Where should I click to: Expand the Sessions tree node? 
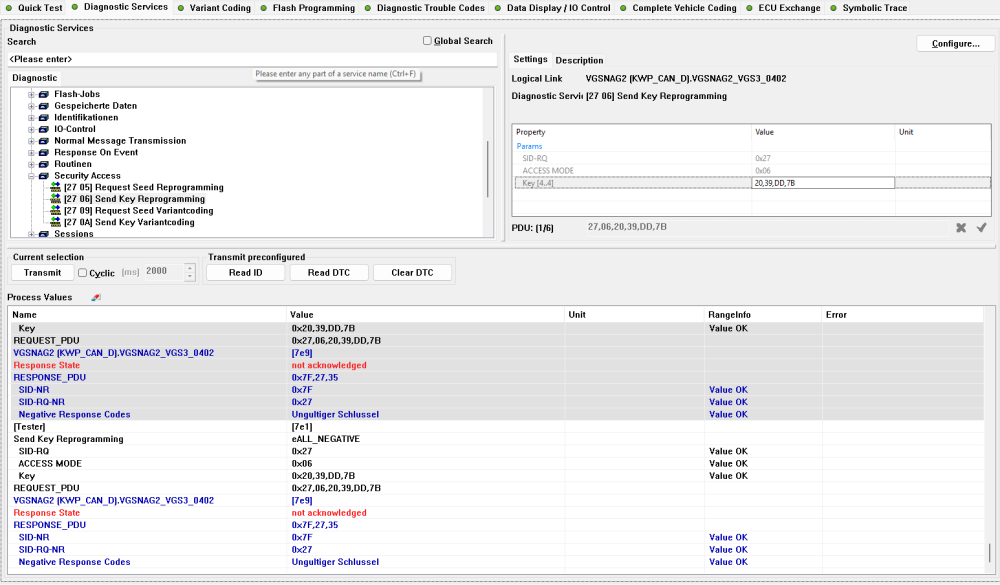(x=31, y=234)
